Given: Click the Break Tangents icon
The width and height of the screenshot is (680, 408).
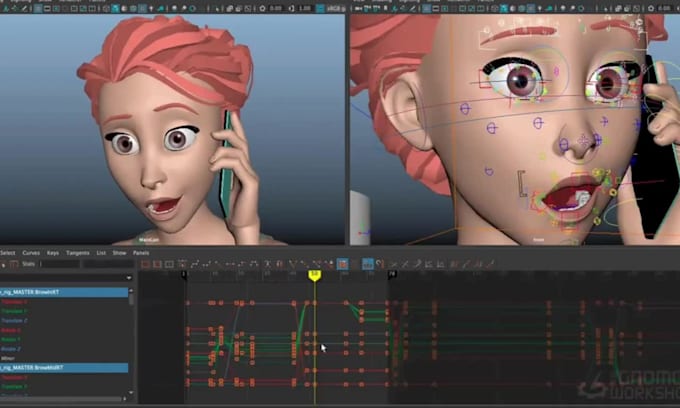Looking at the screenshot, I should (x=293, y=264).
